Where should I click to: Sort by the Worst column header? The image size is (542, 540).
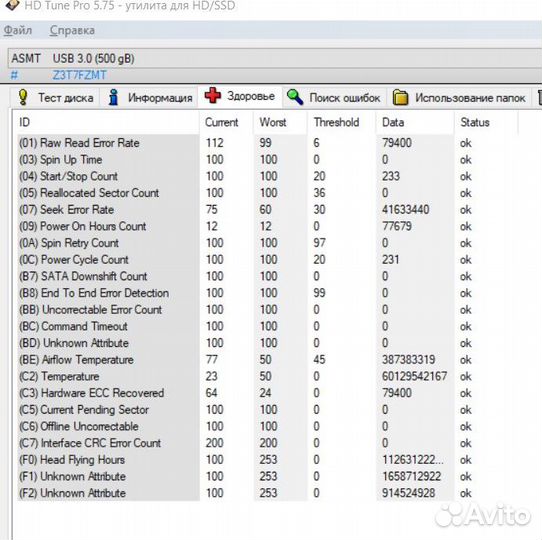pos(280,122)
